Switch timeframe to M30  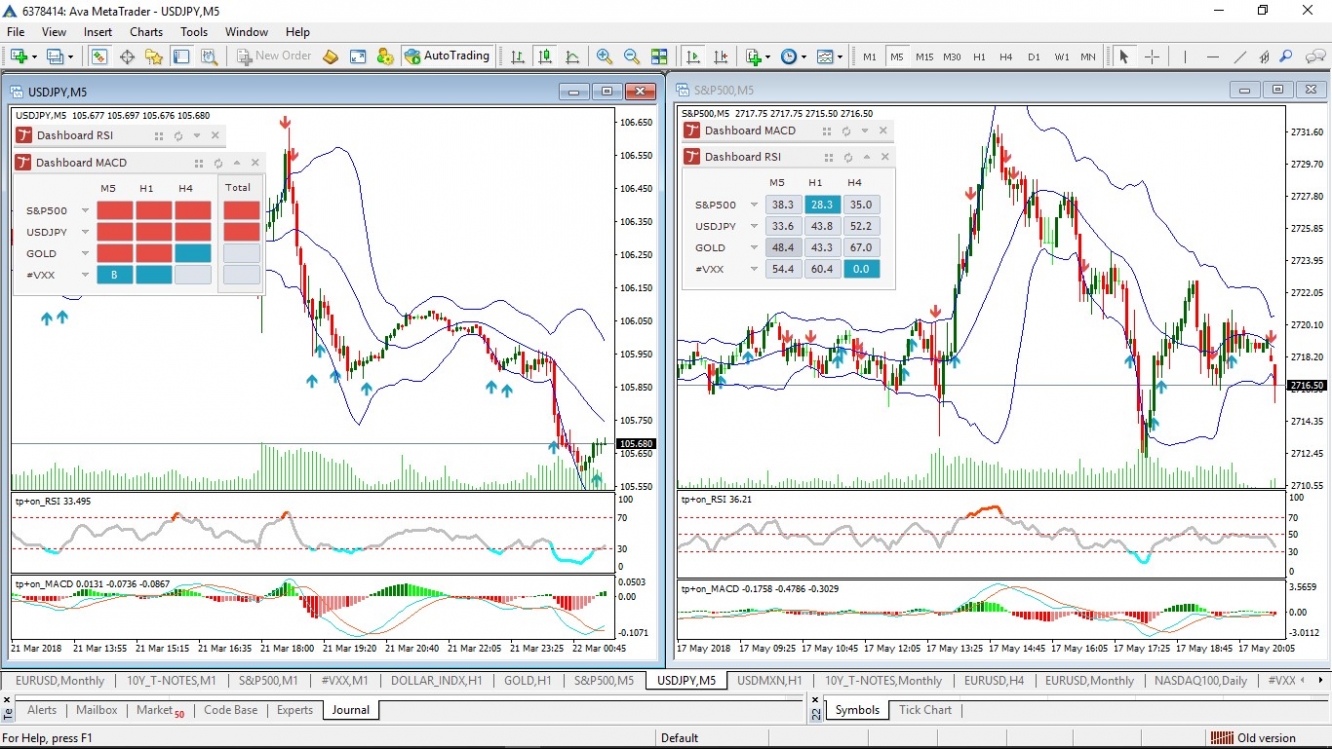(952, 57)
